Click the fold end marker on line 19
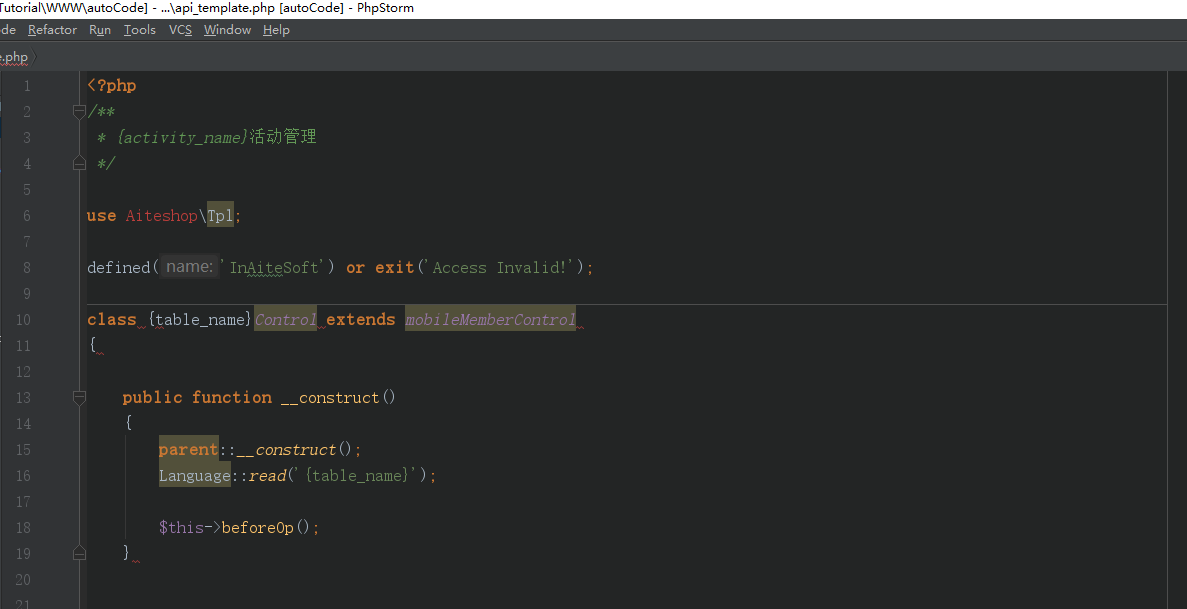Viewport: 1187px width, 609px height. tap(79, 554)
